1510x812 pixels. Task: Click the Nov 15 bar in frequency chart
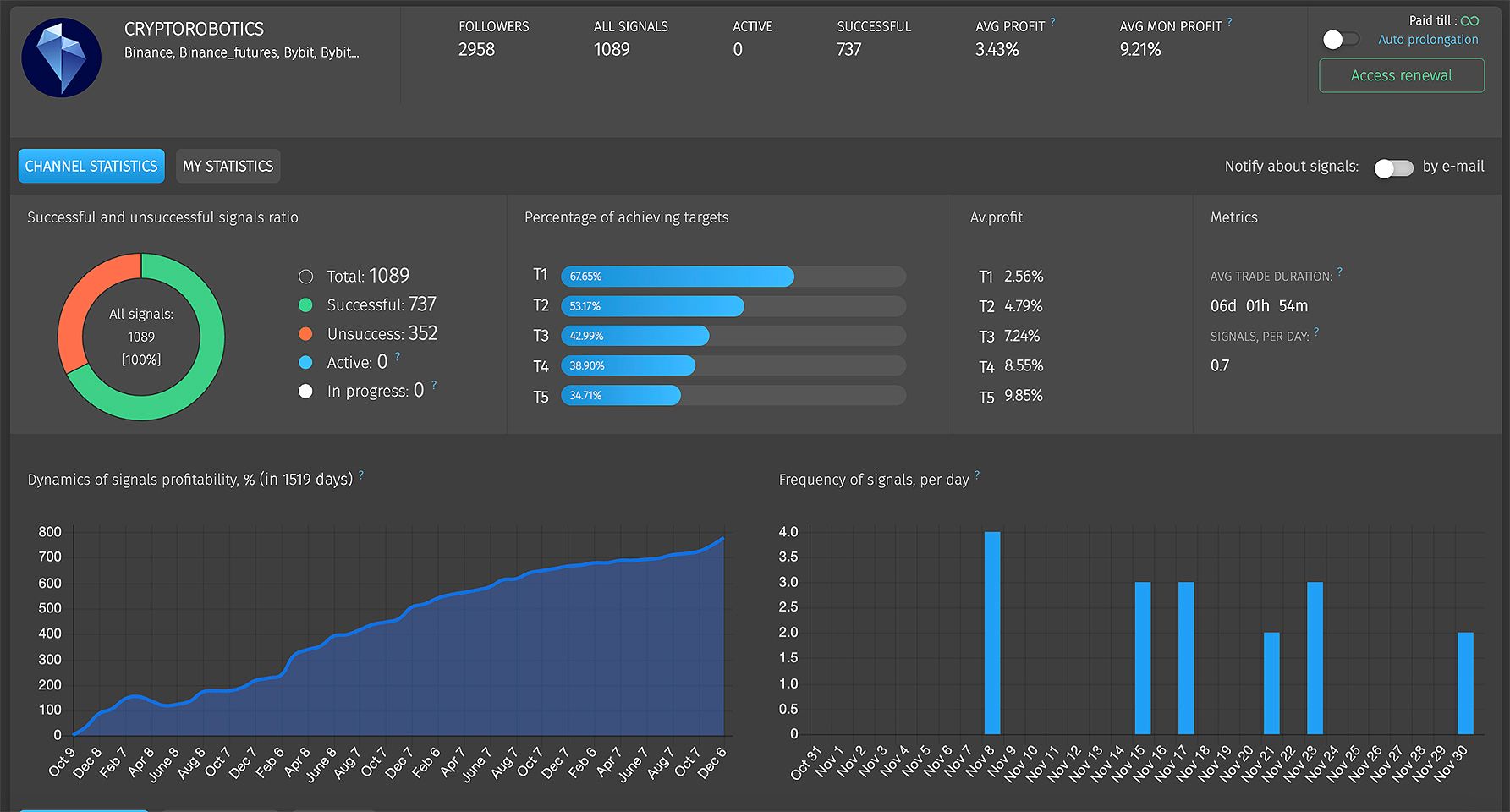[x=1143, y=658]
